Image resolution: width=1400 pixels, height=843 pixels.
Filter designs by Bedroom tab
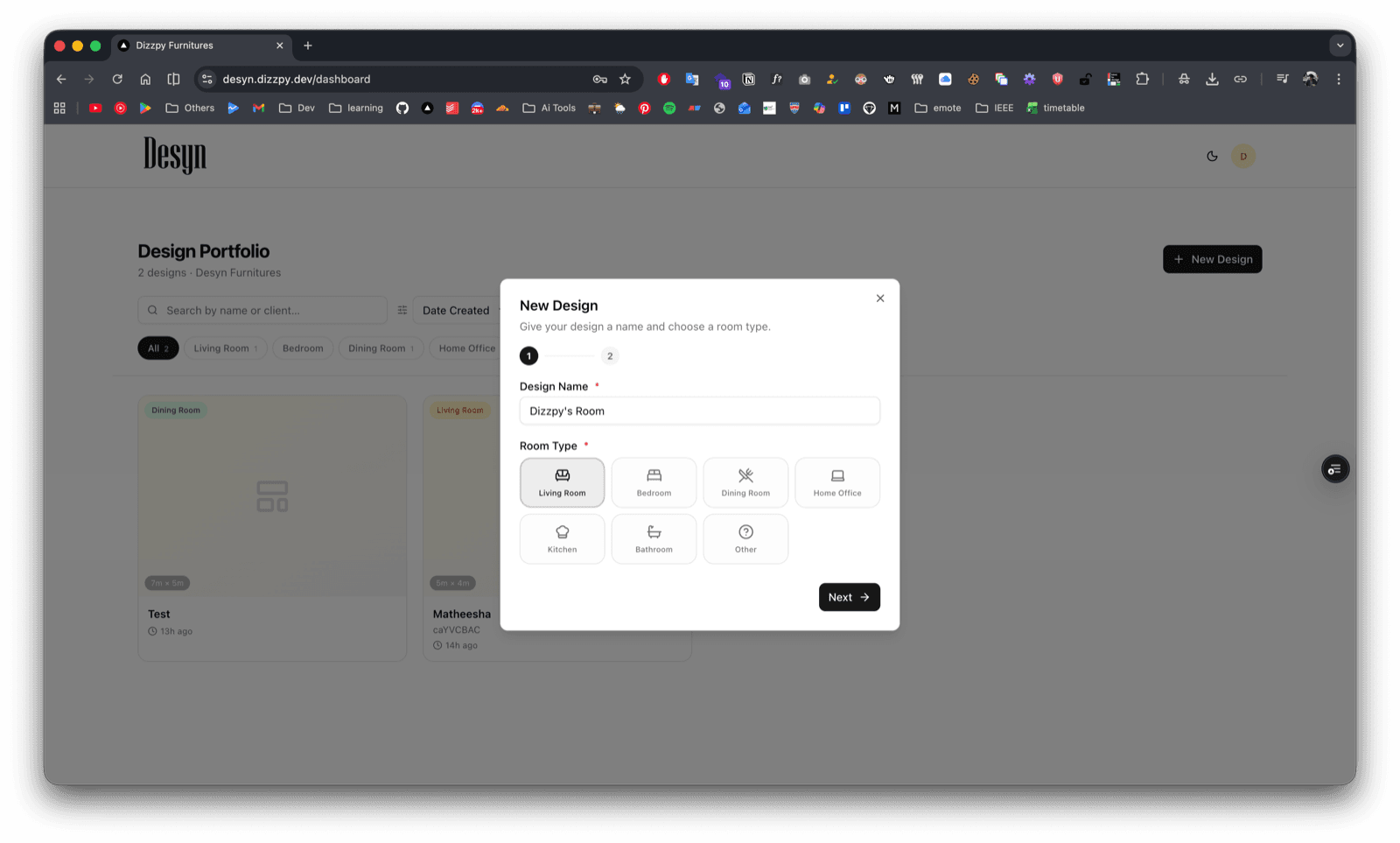click(x=303, y=348)
